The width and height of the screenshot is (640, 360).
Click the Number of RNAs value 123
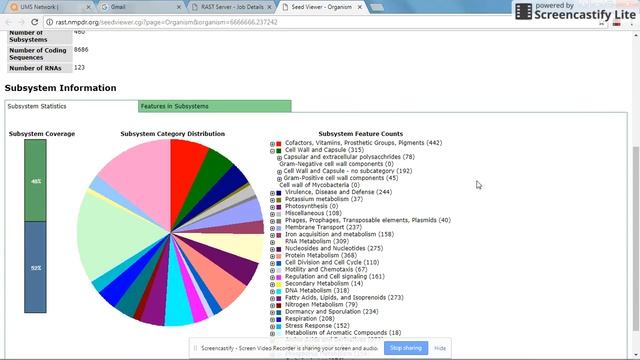79,68
